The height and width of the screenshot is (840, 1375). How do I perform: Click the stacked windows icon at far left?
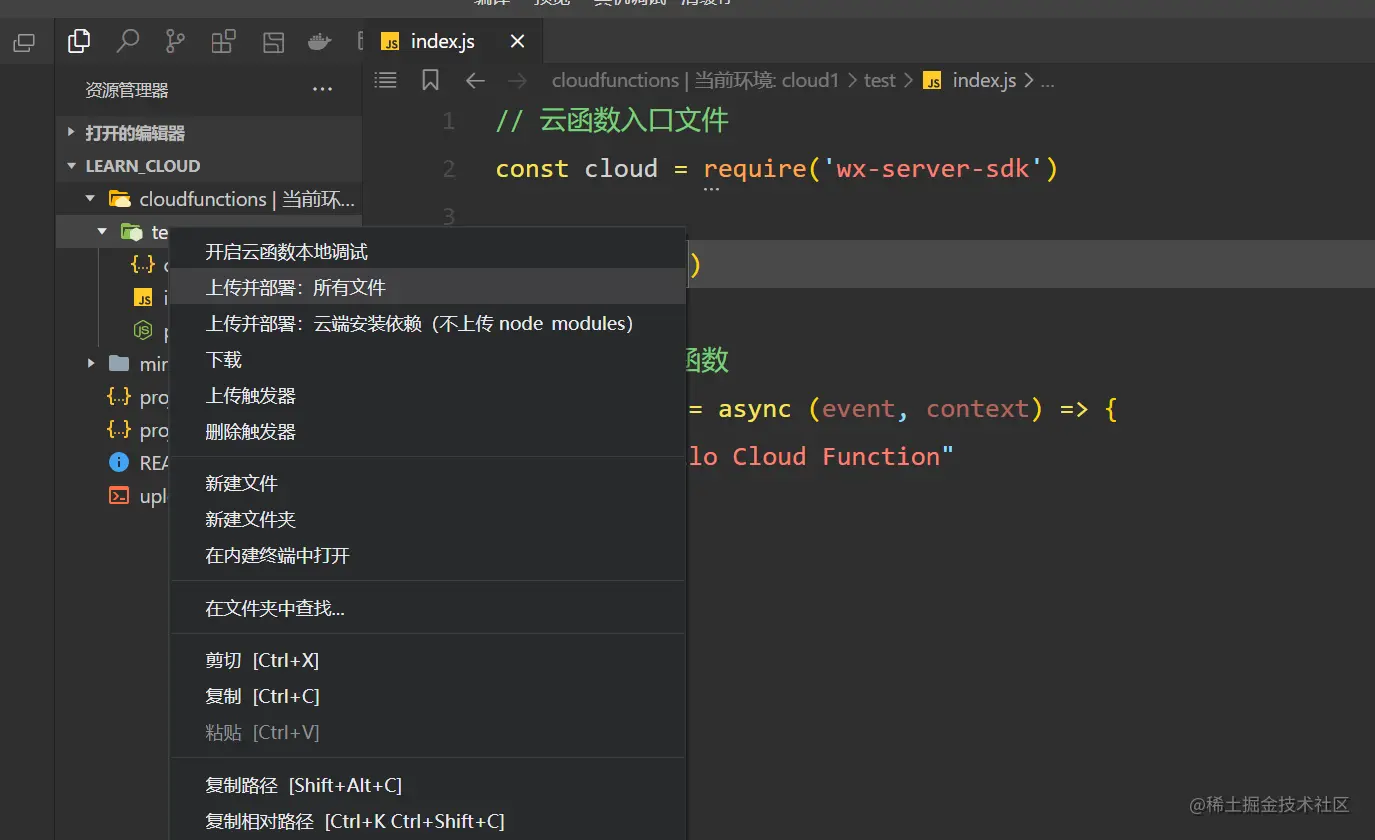(23, 42)
